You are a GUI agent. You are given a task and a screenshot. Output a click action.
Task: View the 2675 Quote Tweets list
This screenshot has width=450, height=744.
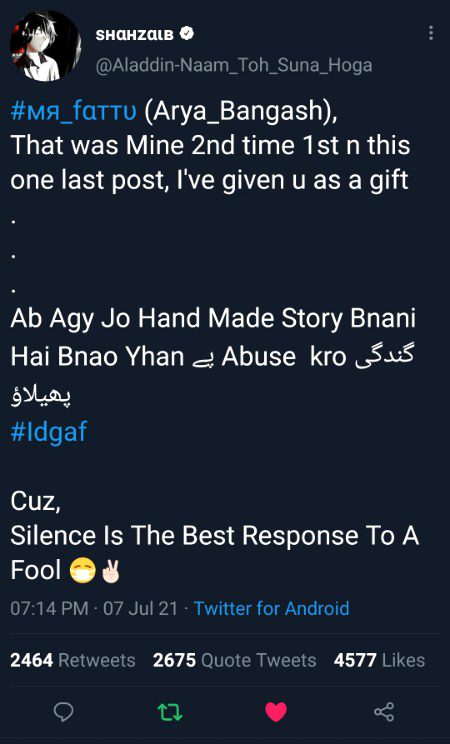[234, 660]
